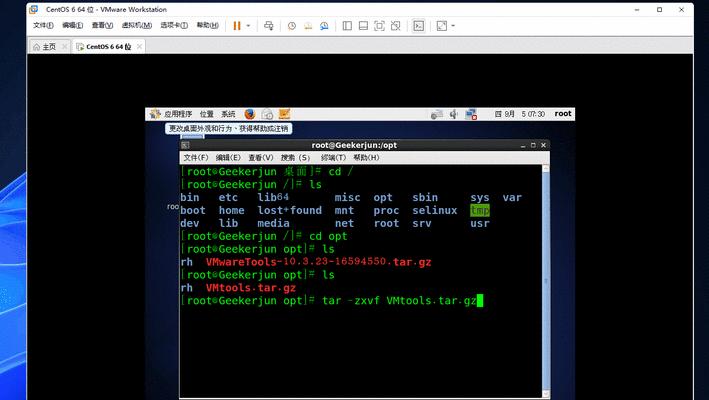Click the root user menu in panel

[563, 113]
